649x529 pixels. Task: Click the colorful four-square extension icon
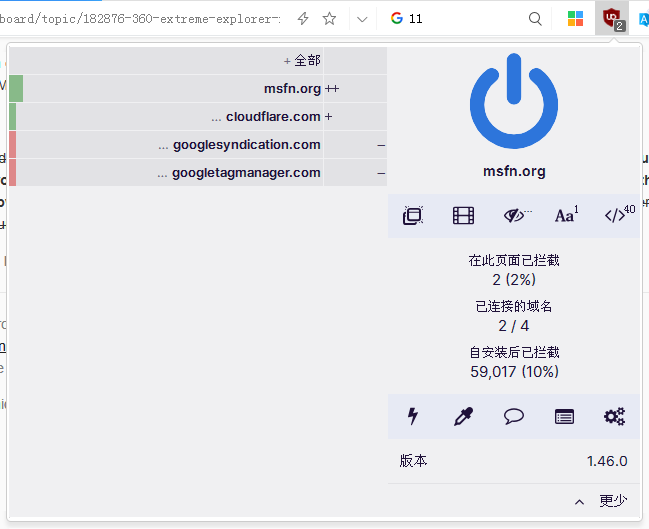pos(575,19)
